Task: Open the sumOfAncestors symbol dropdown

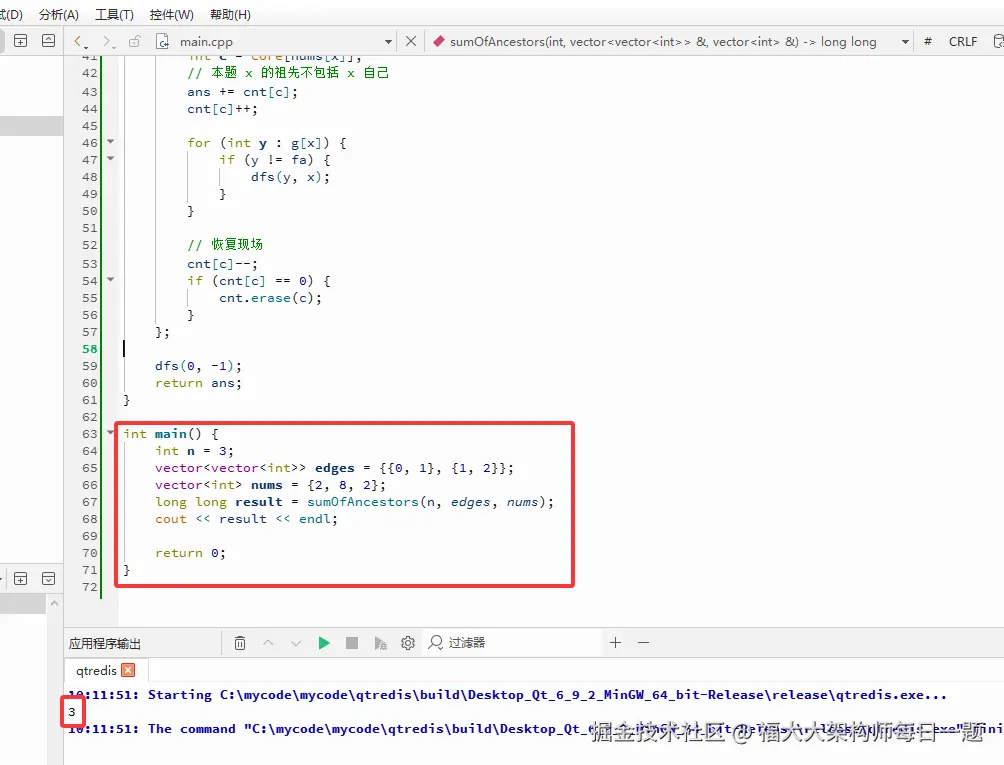Action: pos(905,42)
